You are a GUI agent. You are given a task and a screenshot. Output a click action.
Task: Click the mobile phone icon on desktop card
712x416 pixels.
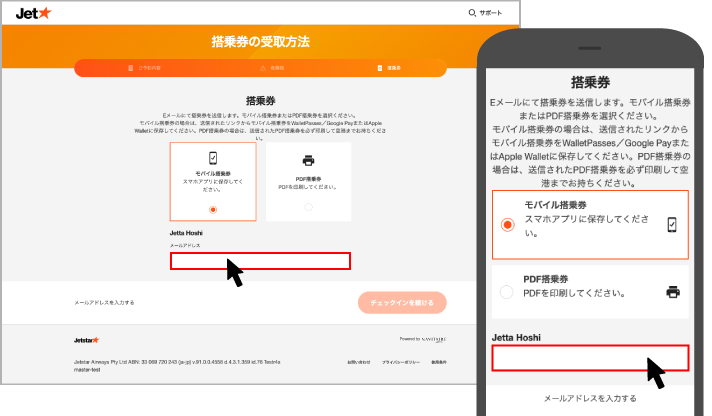click(213, 158)
